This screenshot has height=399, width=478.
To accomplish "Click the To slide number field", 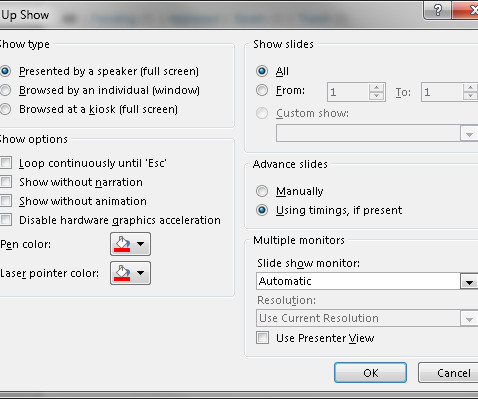I will tap(442, 92).
